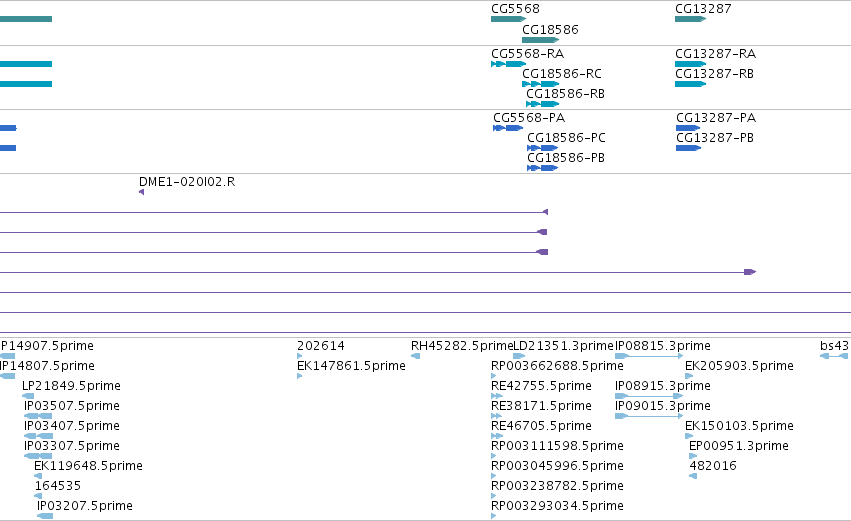Select the EP00951.3prime label
Viewport: 851px width, 521px height.
[739, 446]
